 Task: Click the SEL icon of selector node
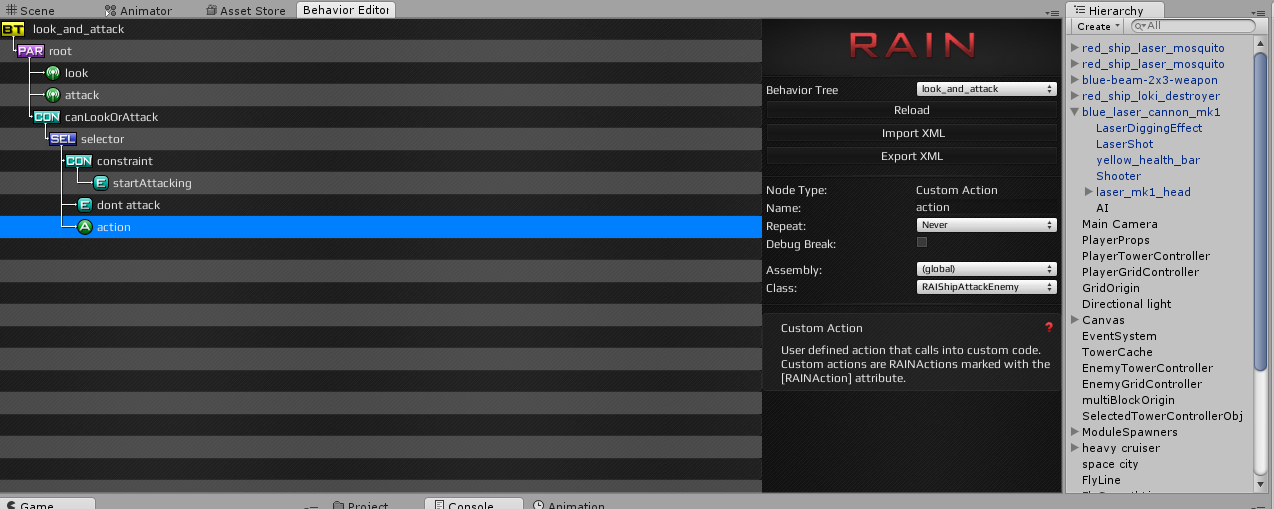tap(62, 139)
